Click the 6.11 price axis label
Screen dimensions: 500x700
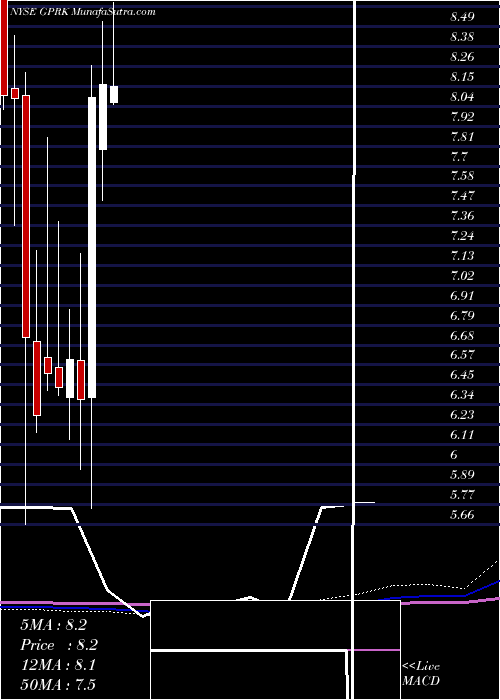coord(462,435)
